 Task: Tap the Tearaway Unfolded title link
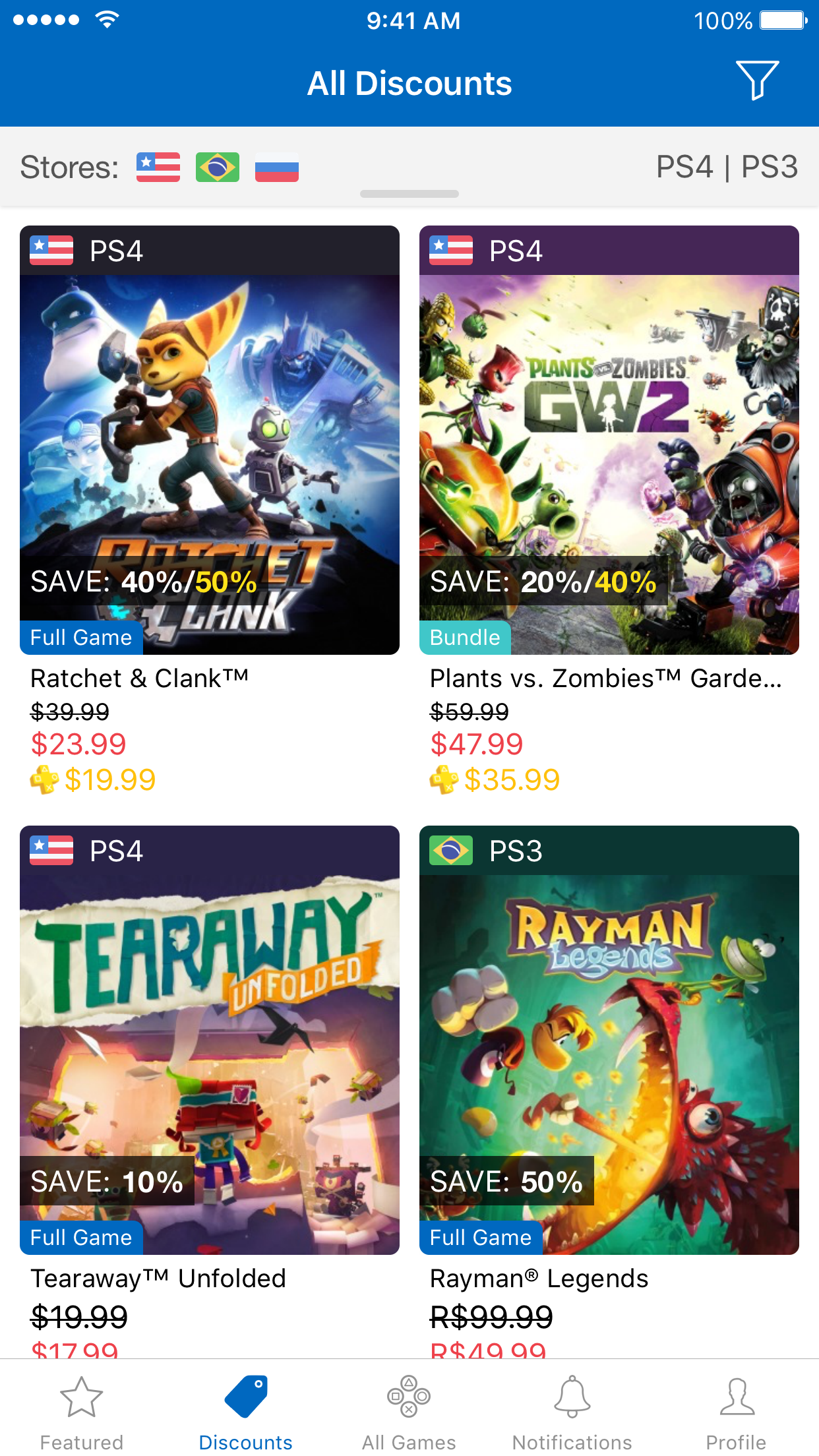click(158, 1279)
